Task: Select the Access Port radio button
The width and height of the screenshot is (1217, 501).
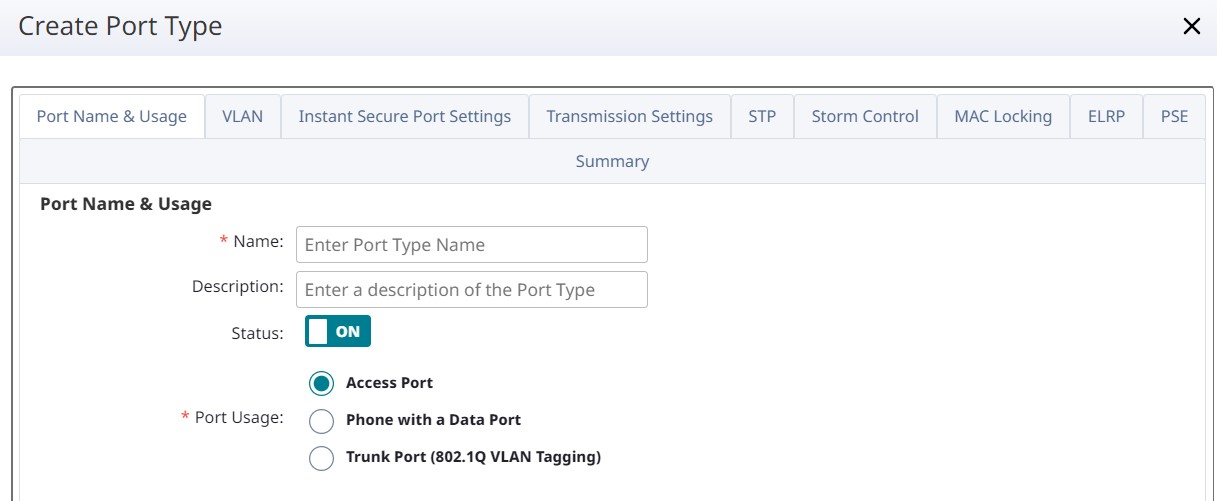Action: coord(321,383)
